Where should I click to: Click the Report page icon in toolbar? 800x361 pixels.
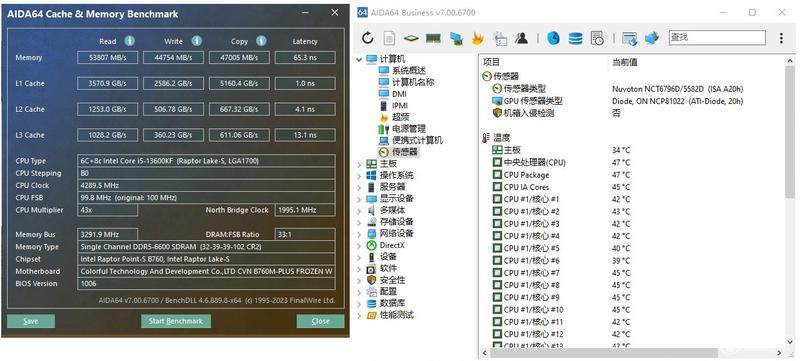pyautogui.click(x=389, y=38)
